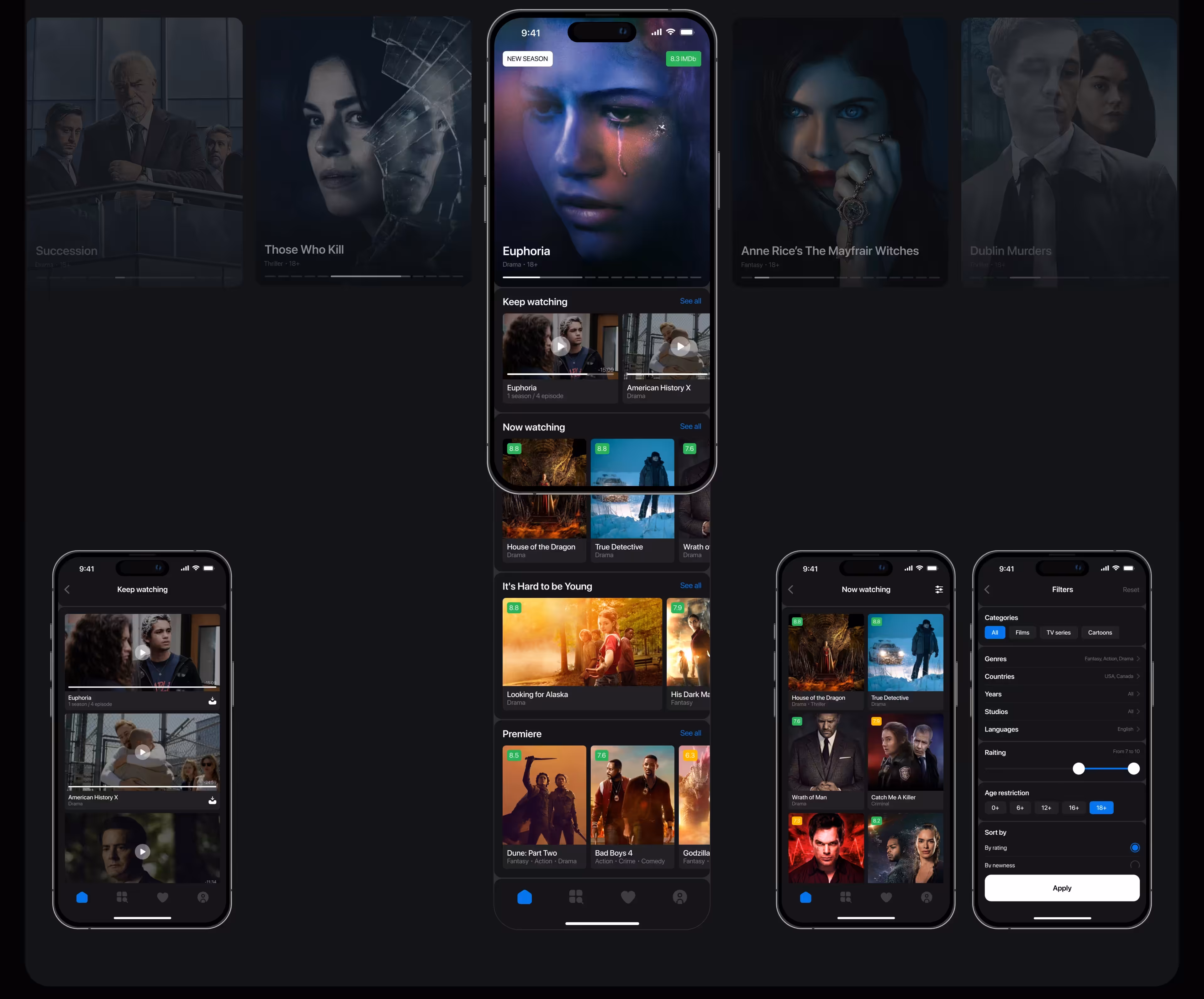Open Succession poster card

[x=134, y=152]
